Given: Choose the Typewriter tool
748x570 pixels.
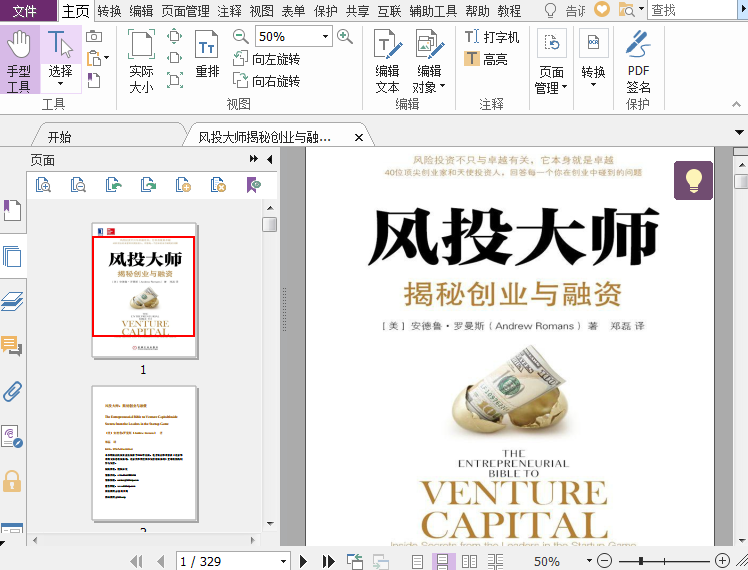Looking at the screenshot, I should 492,37.
